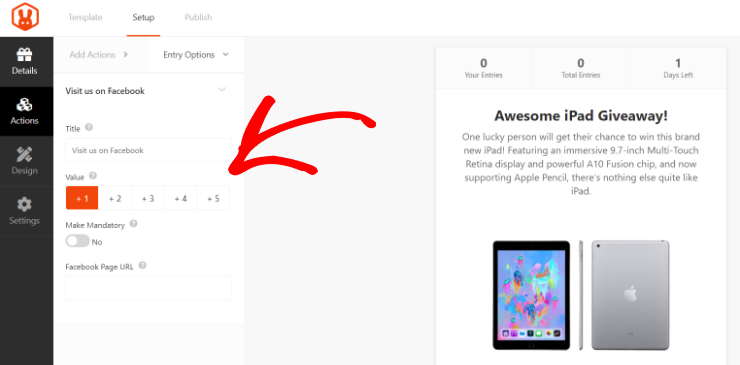Open the Details sidebar section
This screenshot has width=740, height=365.
point(24,61)
